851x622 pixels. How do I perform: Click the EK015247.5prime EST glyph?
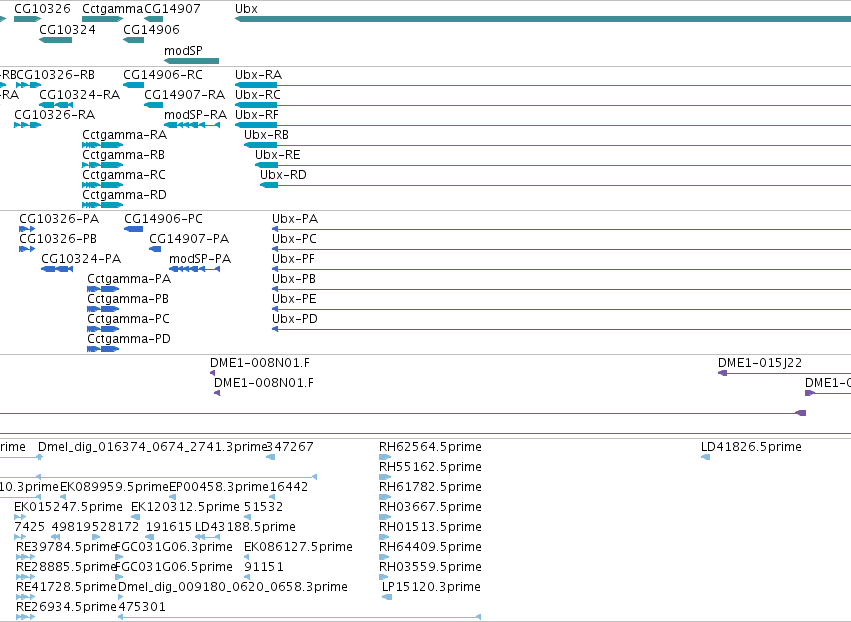click(x=20, y=517)
